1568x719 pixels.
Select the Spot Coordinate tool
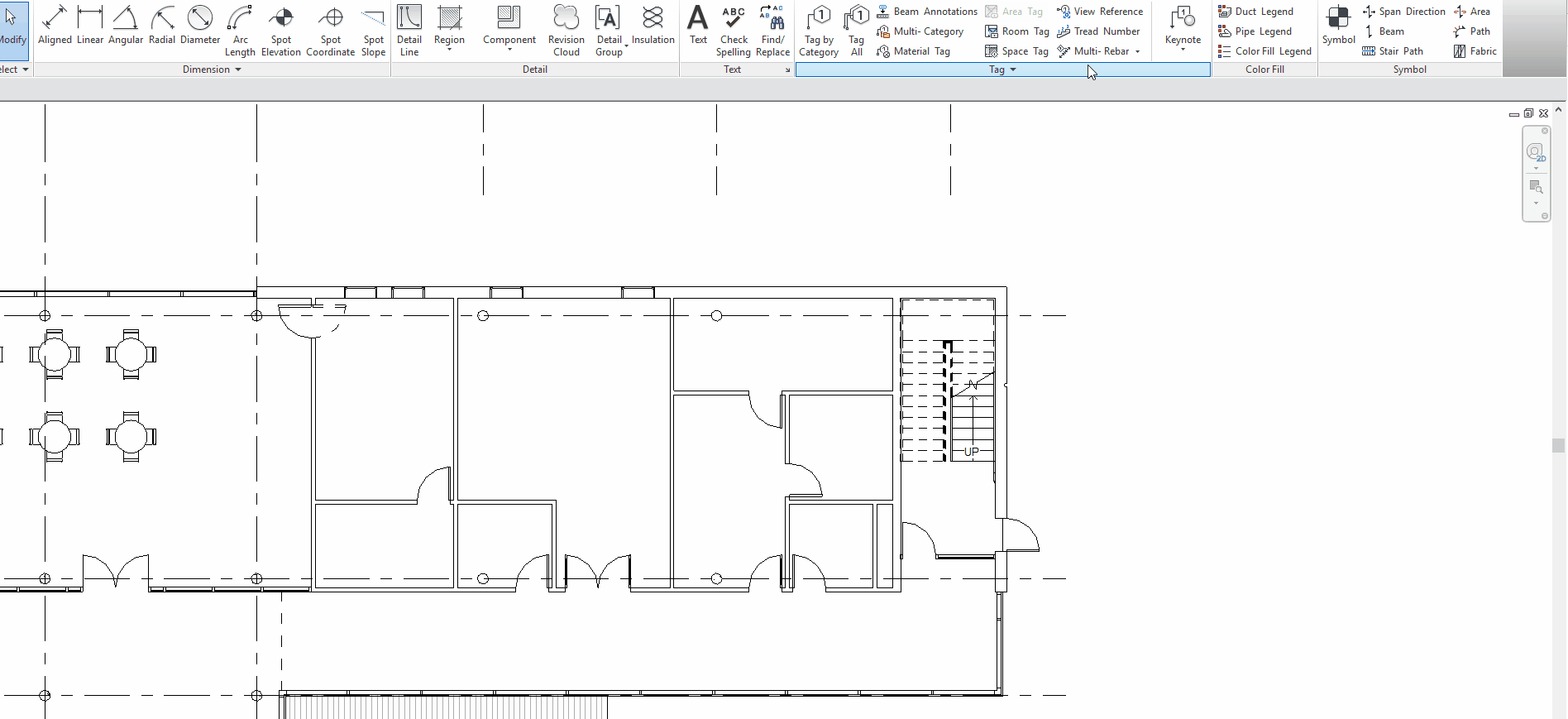[x=331, y=31]
